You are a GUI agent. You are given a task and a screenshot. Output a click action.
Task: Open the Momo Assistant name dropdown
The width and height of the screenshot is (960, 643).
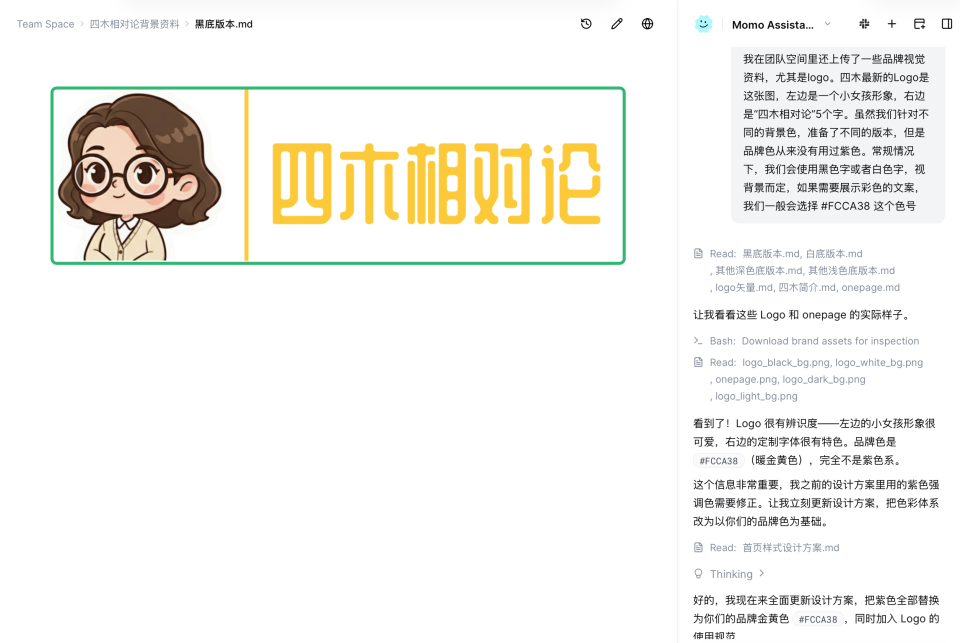pyautogui.click(x=781, y=24)
